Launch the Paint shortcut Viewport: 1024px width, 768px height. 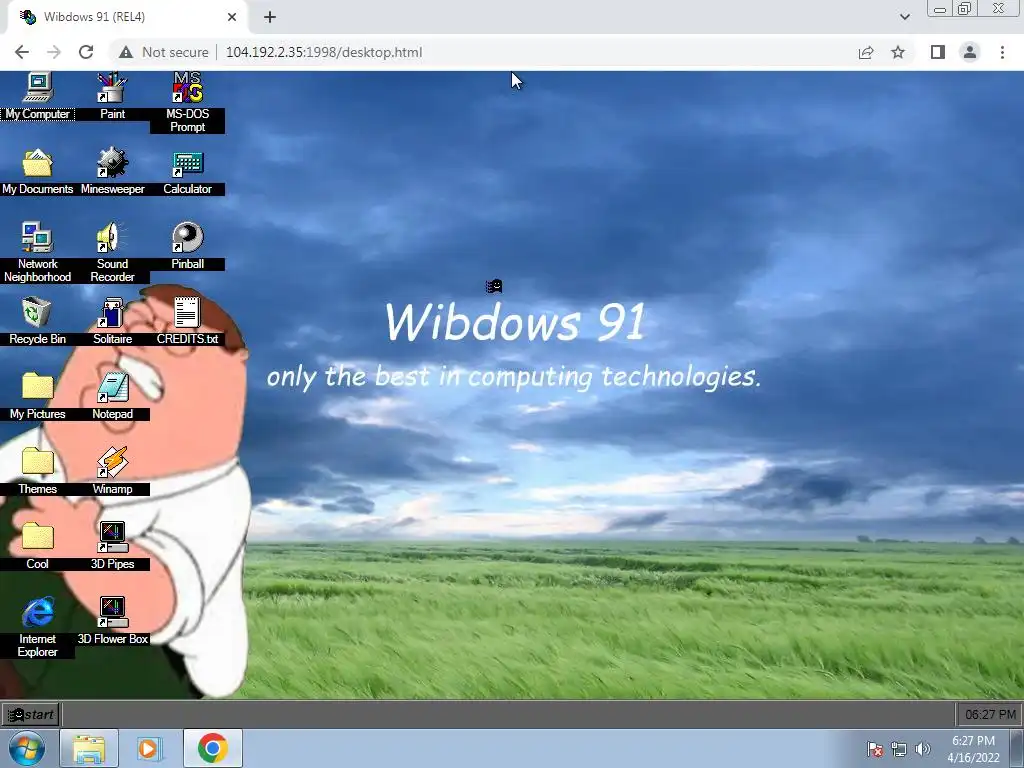click(112, 96)
